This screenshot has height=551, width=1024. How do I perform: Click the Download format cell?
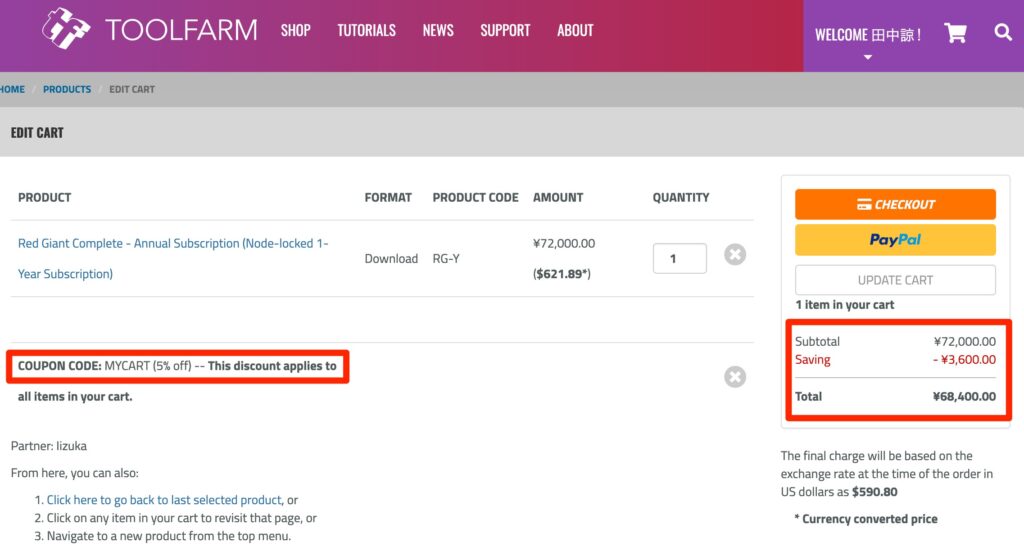point(391,259)
